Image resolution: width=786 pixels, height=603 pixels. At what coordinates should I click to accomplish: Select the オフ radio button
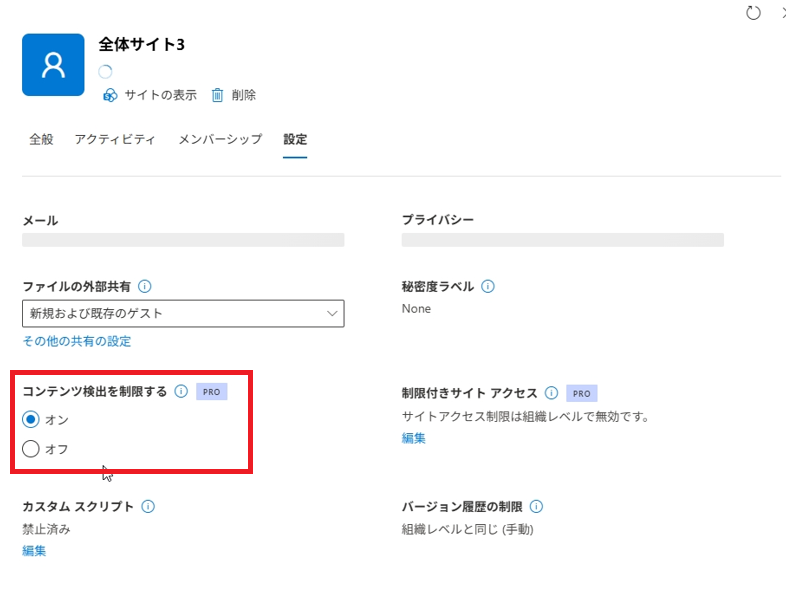pyautogui.click(x=31, y=449)
